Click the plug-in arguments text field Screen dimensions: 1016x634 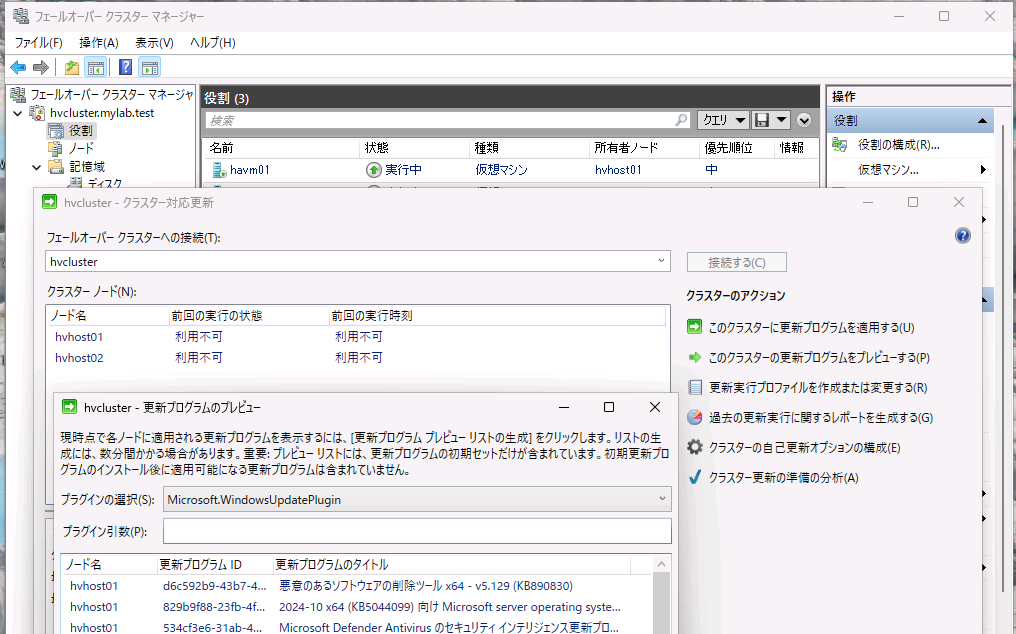click(417, 531)
